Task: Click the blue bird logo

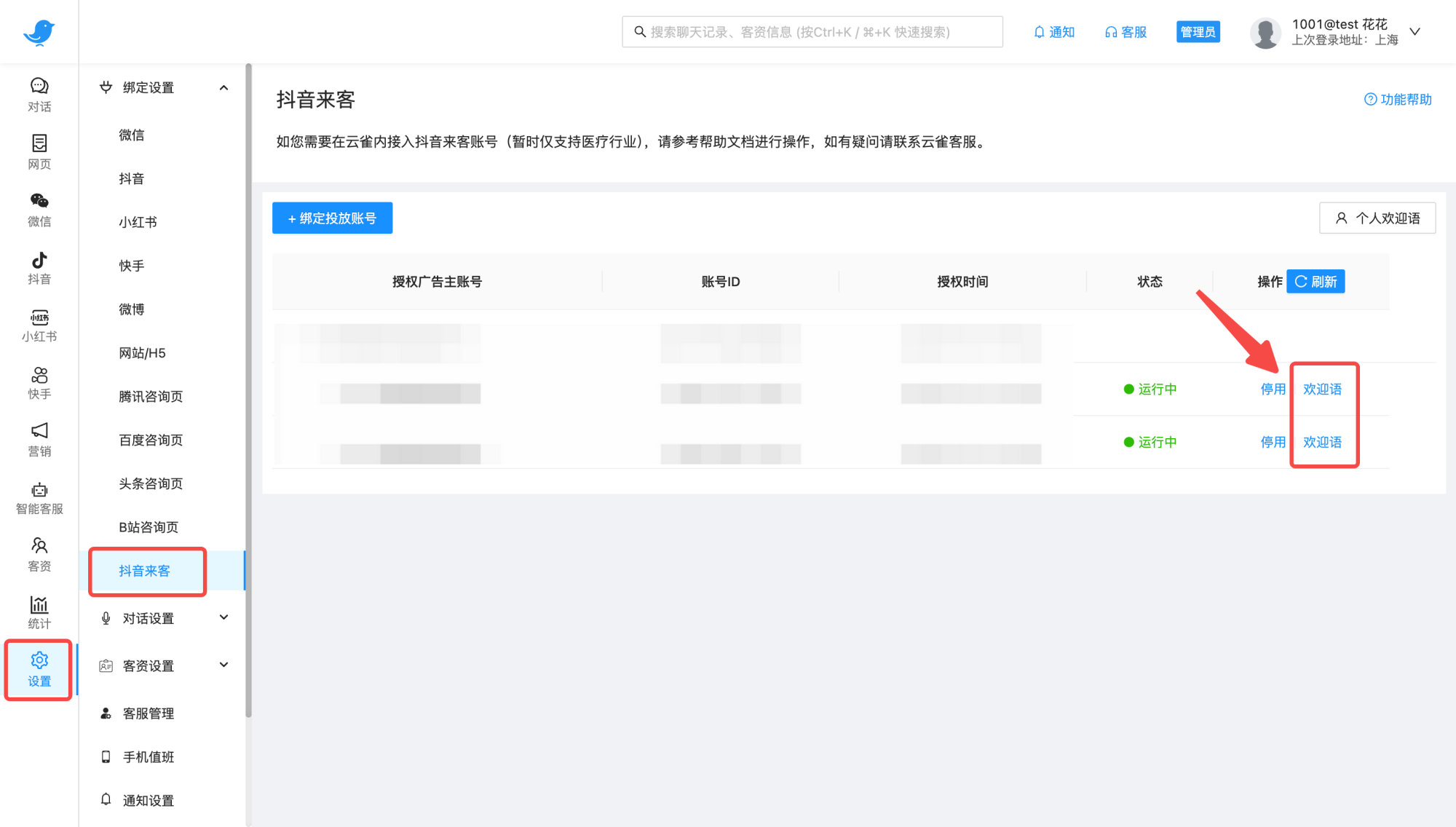Action: point(39,32)
